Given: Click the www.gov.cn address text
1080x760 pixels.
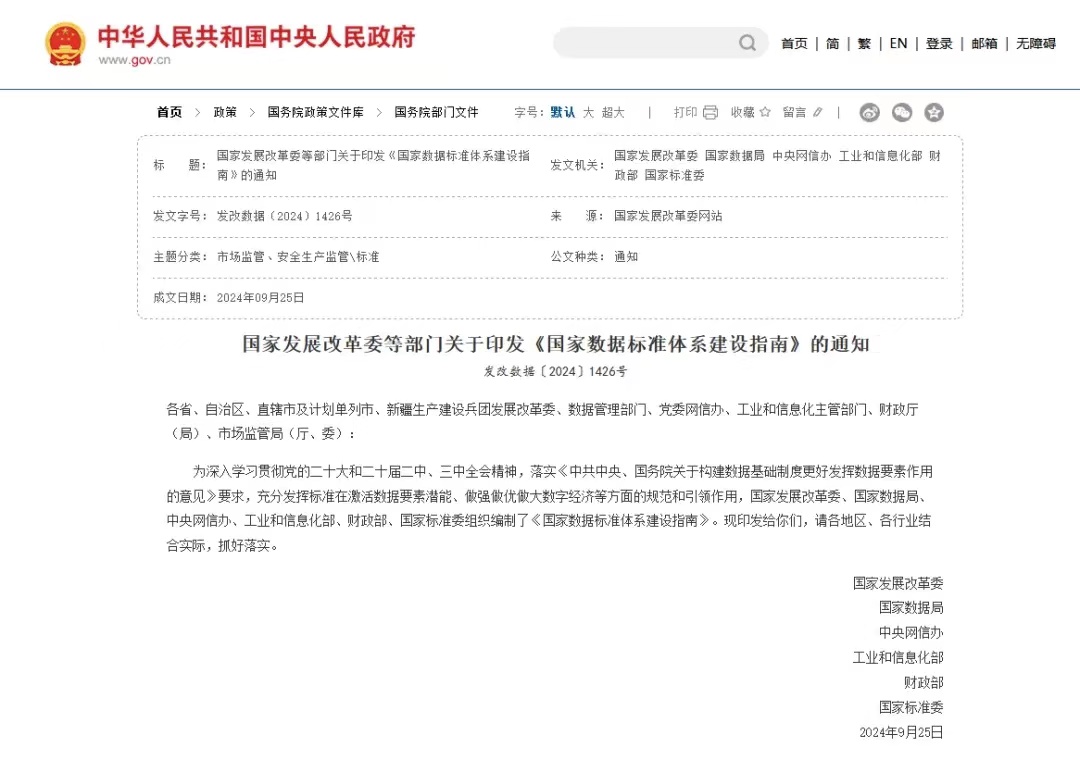Looking at the screenshot, I should click(134, 60).
